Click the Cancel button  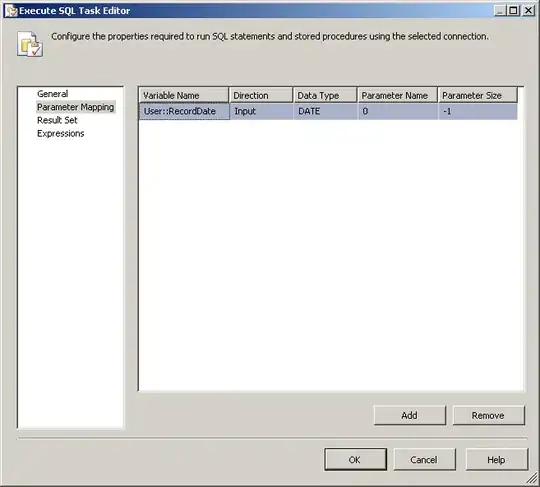[x=424, y=459]
